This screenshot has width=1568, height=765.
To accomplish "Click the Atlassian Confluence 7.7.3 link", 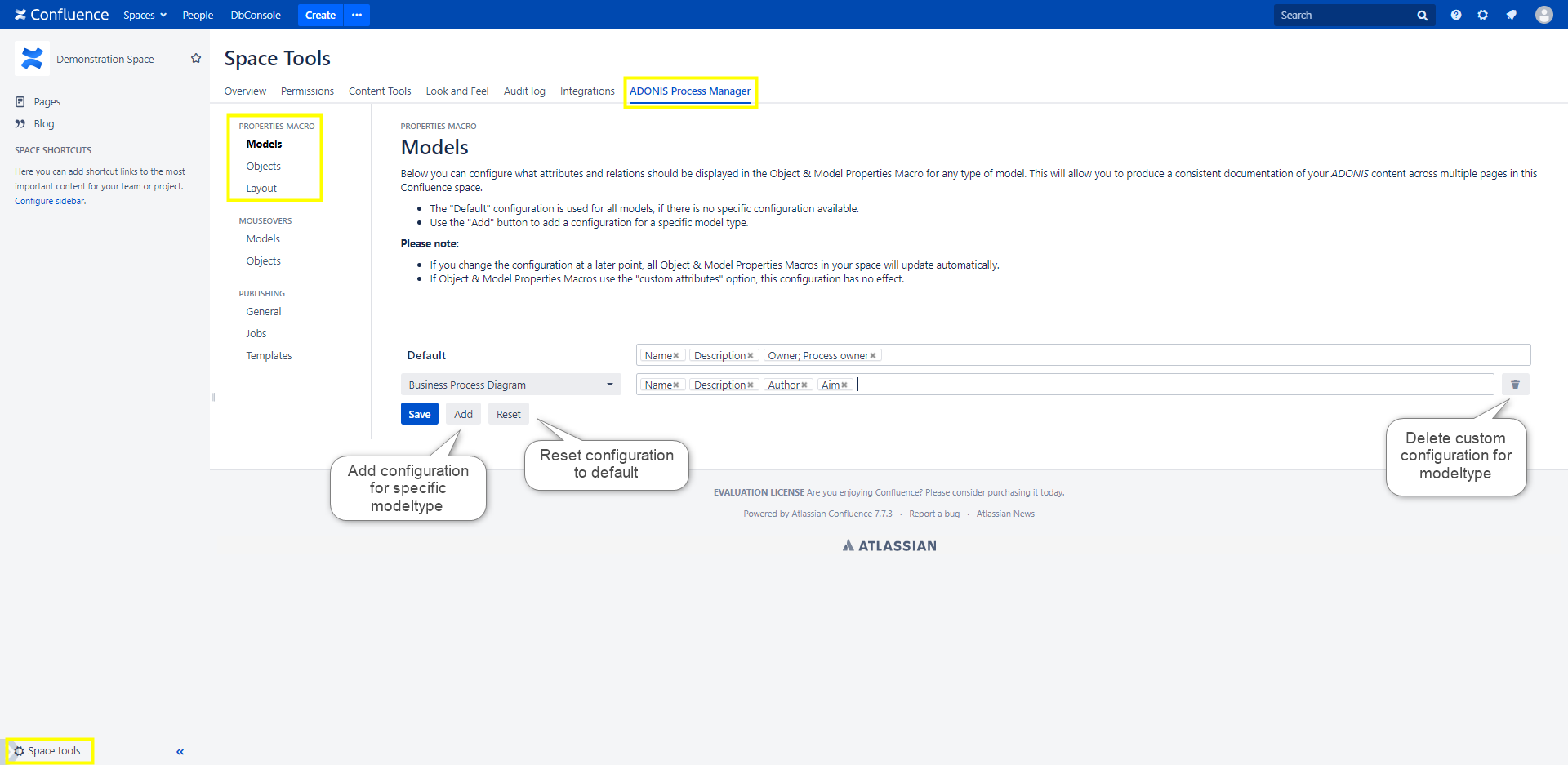I will click(842, 514).
